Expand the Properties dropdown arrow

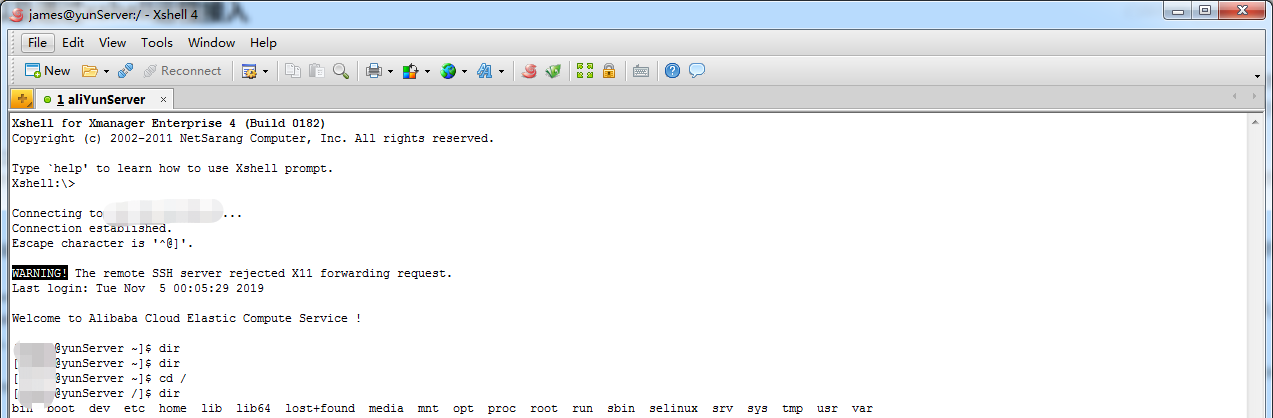click(265, 71)
